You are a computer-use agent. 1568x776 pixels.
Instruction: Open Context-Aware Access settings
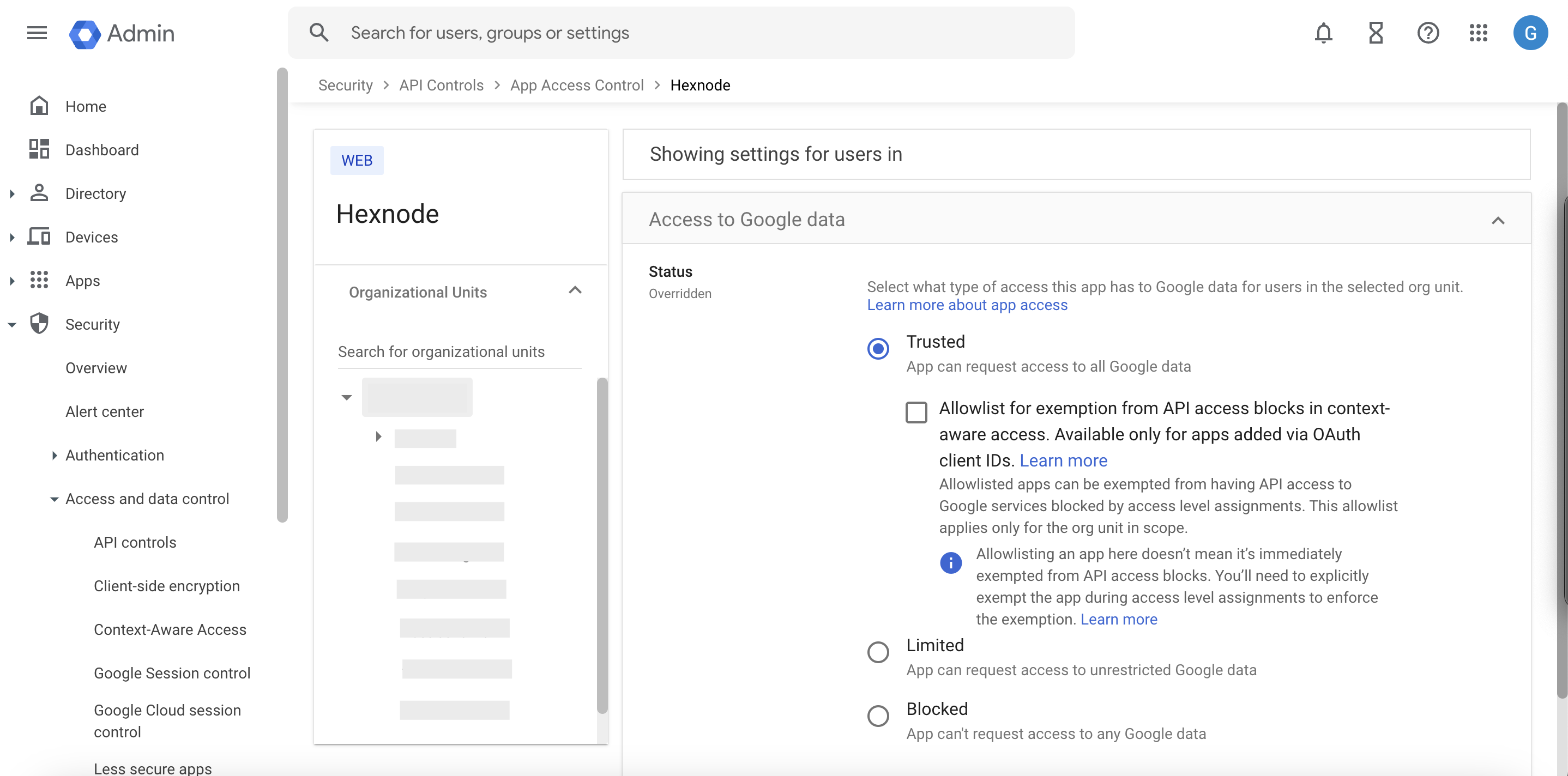click(170, 630)
